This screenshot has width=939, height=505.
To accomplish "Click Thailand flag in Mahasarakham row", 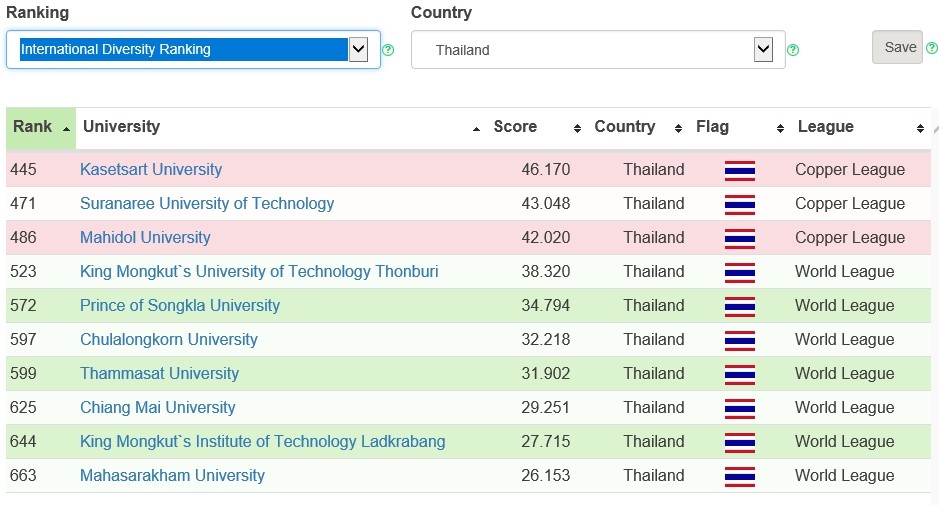I will tap(740, 477).
